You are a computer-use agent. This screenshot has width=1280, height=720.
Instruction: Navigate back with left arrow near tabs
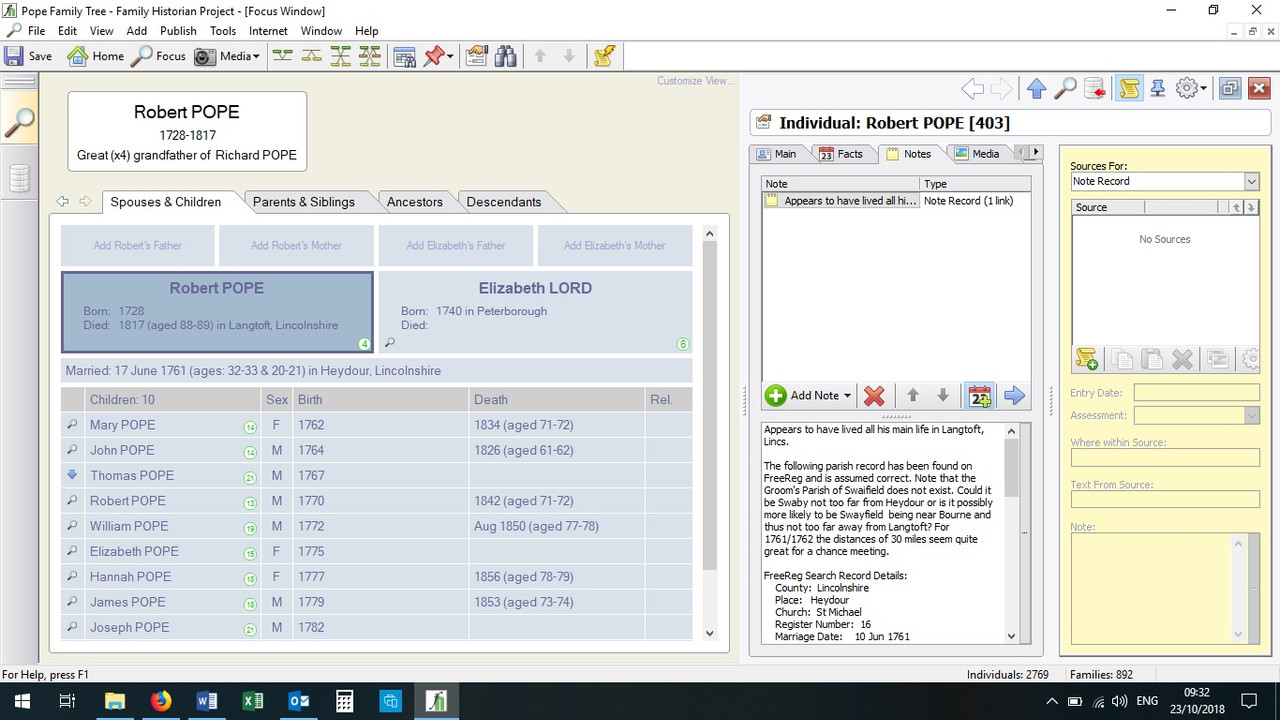click(x=62, y=202)
